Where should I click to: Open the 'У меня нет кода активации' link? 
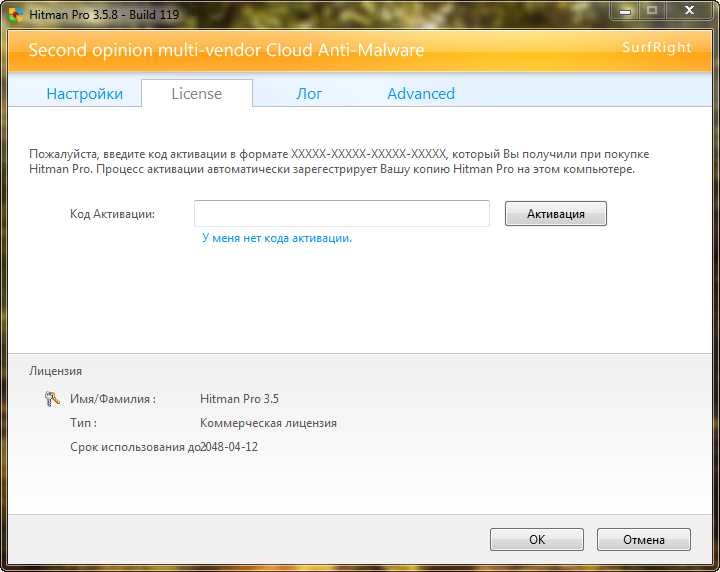click(277, 238)
